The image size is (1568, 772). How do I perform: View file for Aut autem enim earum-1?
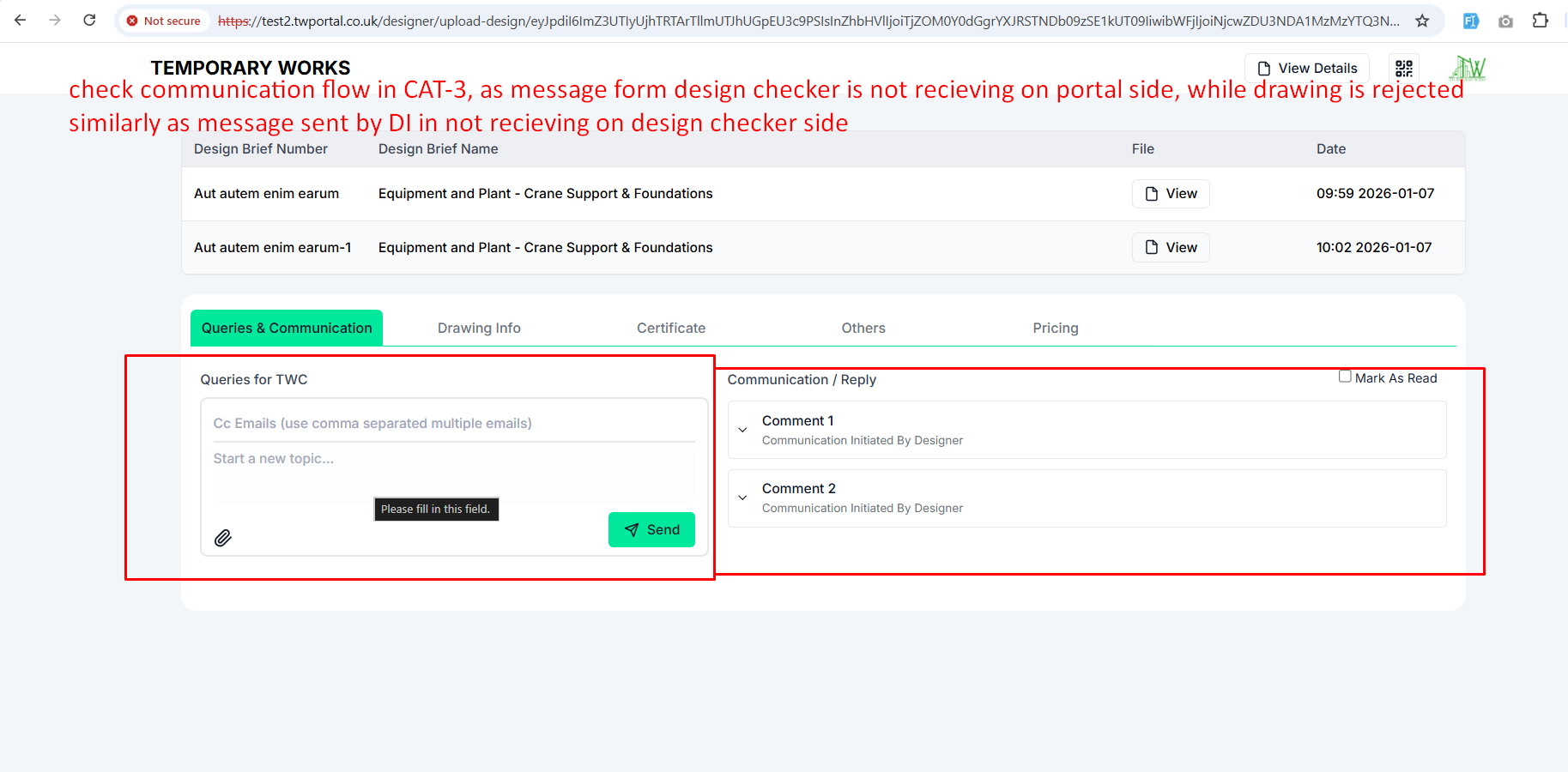coord(1171,248)
